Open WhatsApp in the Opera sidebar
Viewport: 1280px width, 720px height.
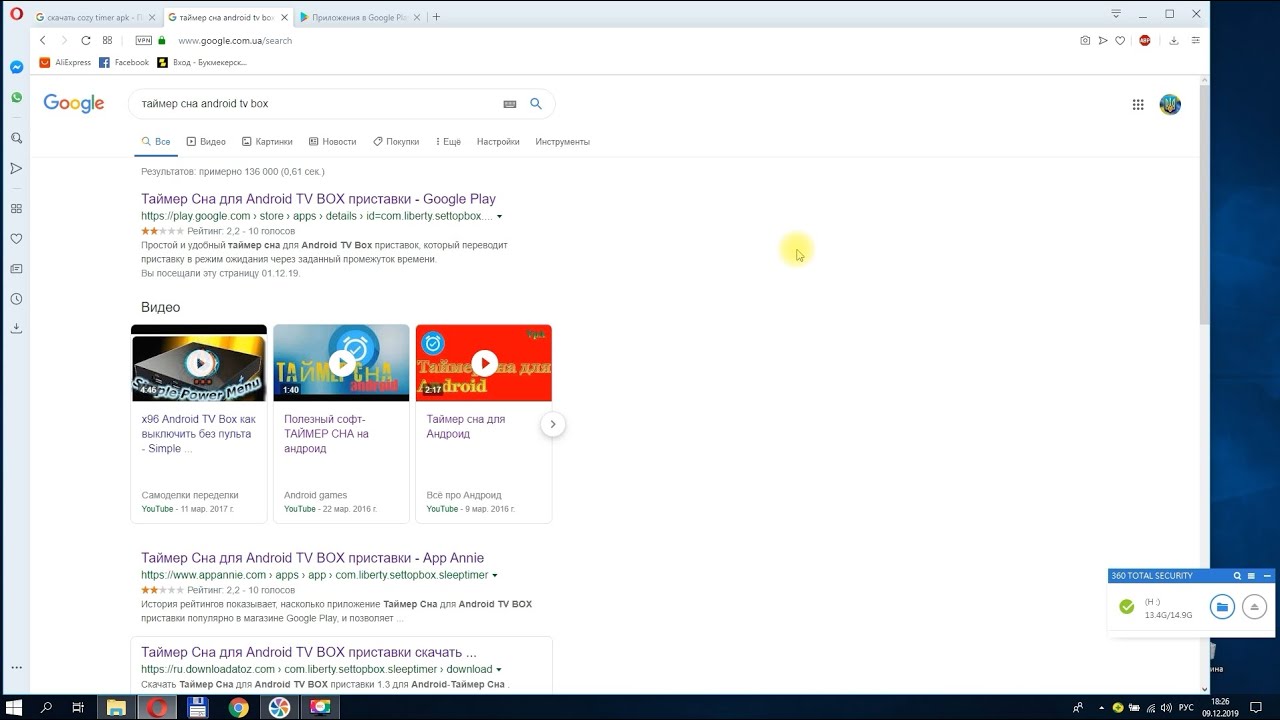16,98
